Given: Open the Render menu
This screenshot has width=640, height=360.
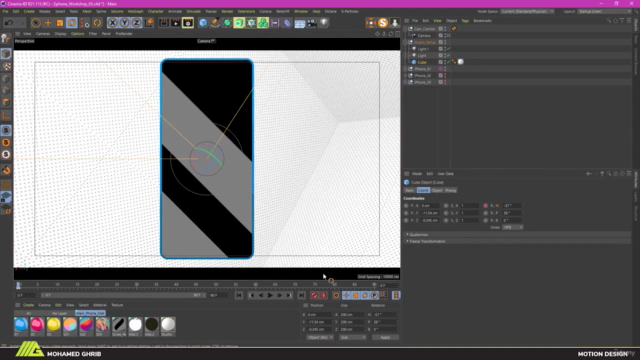Looking at the screenshot, I should [227, 11].
